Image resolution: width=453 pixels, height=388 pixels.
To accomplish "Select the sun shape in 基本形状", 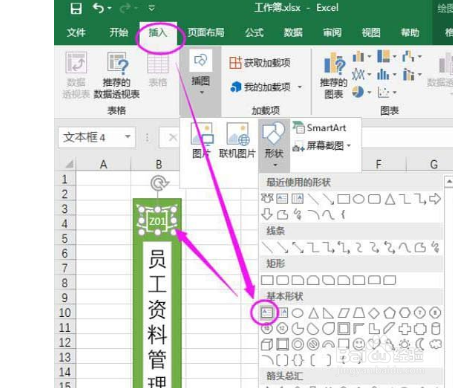I will 405,344.
